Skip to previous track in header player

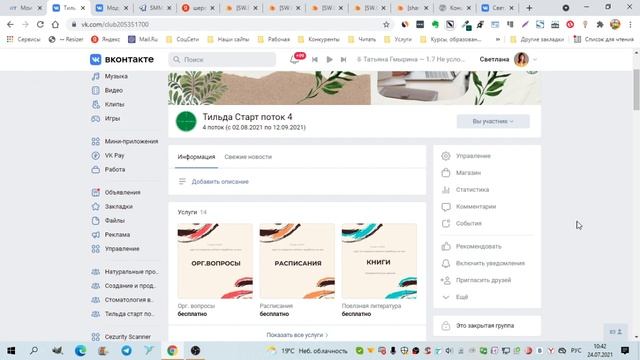pyautogui.click(x=315, y=60)
